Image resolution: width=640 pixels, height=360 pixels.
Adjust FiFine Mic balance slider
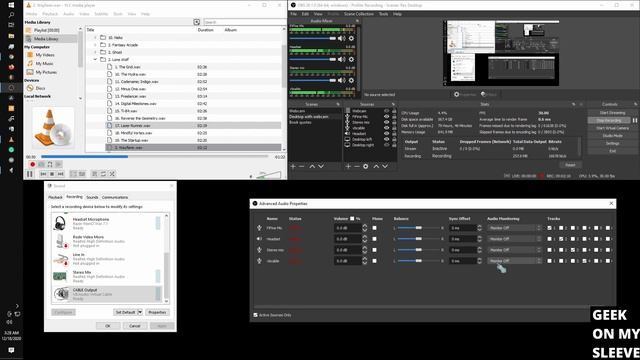418,228
